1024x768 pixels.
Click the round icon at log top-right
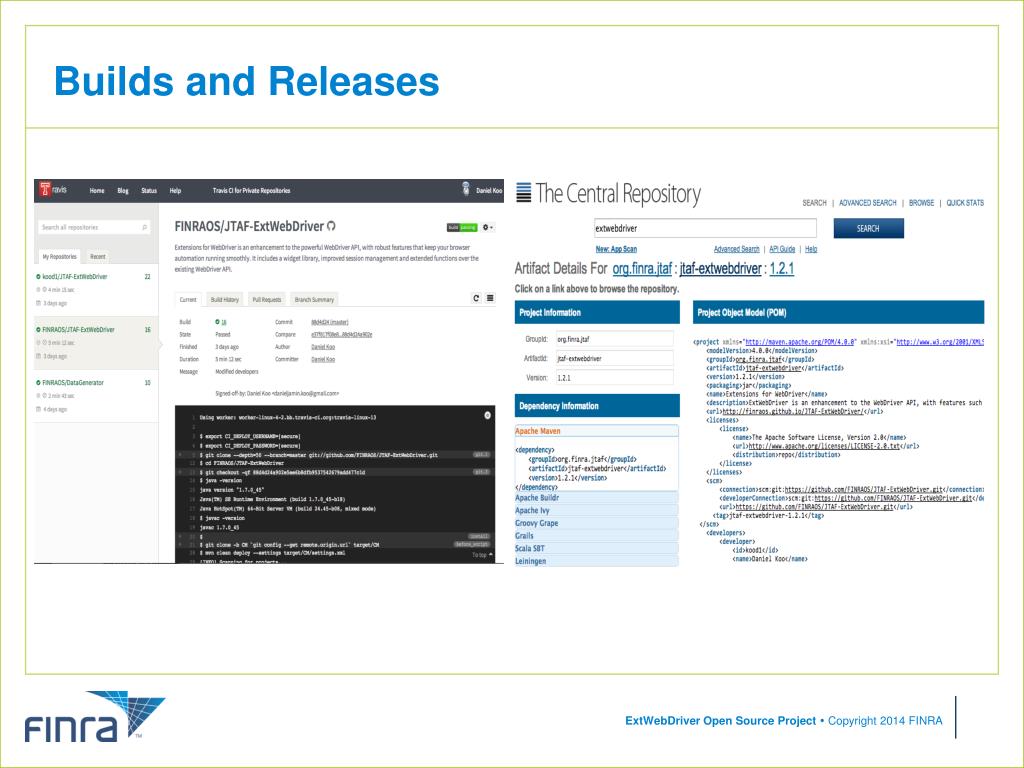point(487,415)
